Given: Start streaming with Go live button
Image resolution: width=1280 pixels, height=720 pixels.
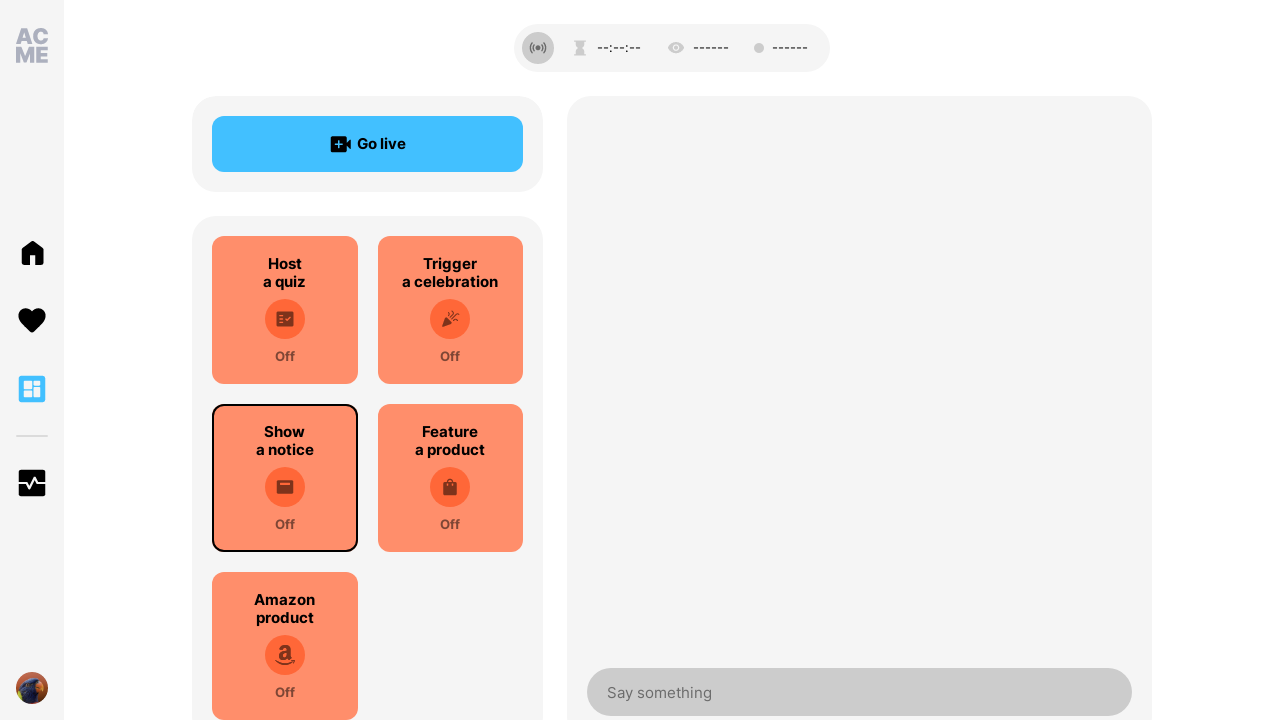Looking at the screenshot, I should (x=367, y=144).
